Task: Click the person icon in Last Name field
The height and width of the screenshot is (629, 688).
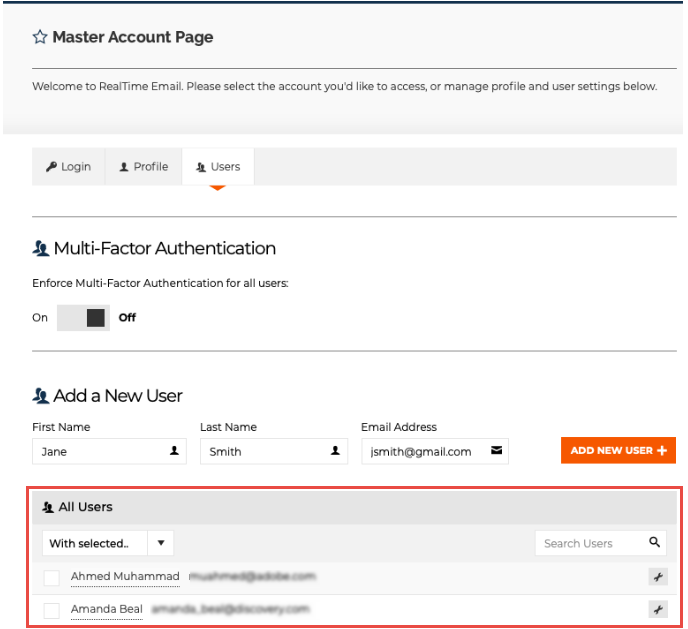Action: coord(336,451)
